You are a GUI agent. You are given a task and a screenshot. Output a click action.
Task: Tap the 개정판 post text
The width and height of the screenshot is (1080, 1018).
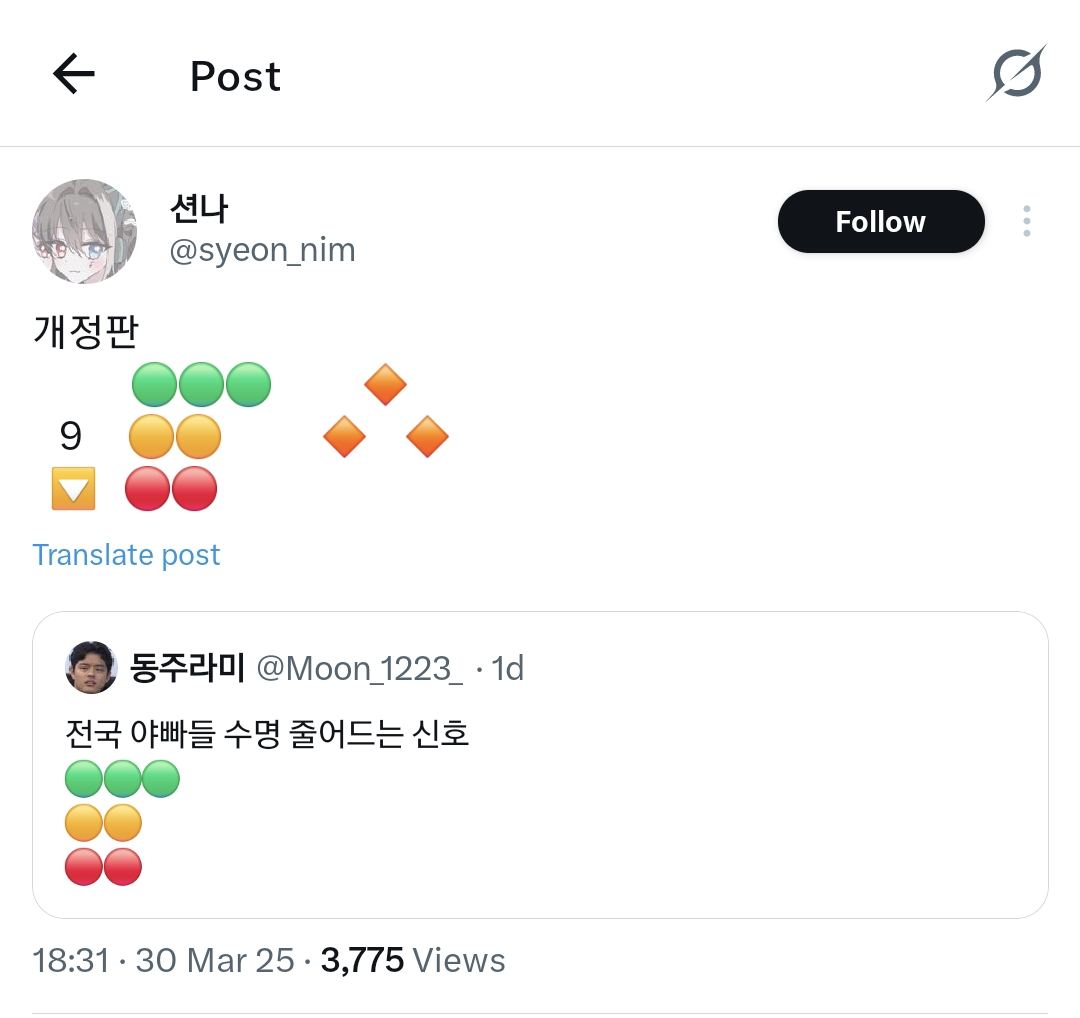(x=85, y=331)
